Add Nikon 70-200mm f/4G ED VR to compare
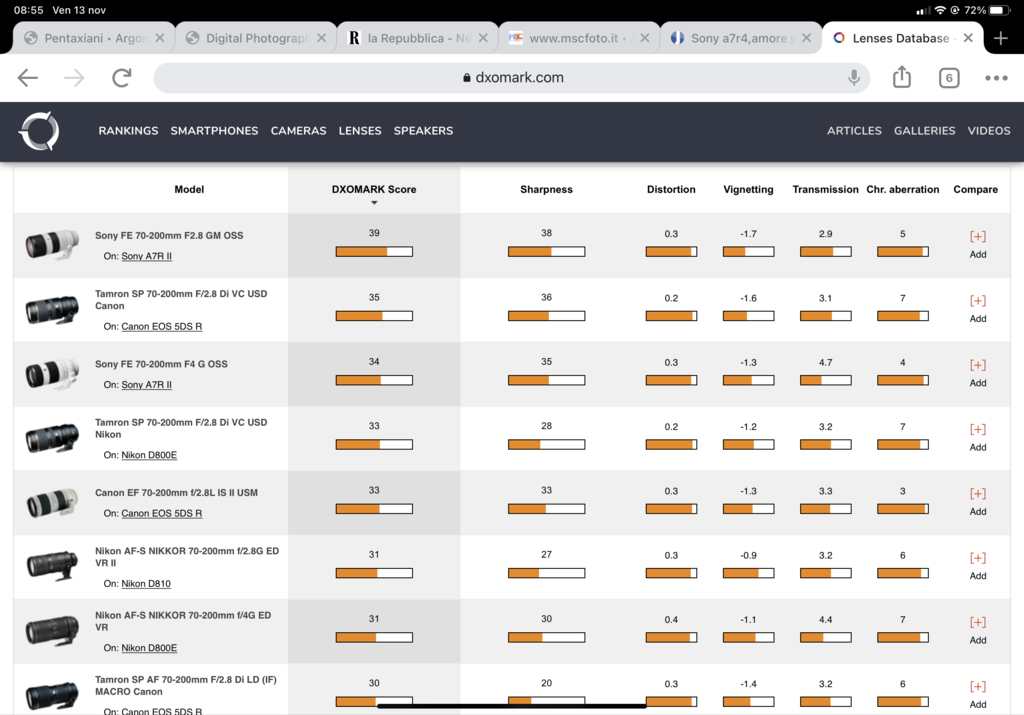The image size is (1024, 715). point(978,629)
